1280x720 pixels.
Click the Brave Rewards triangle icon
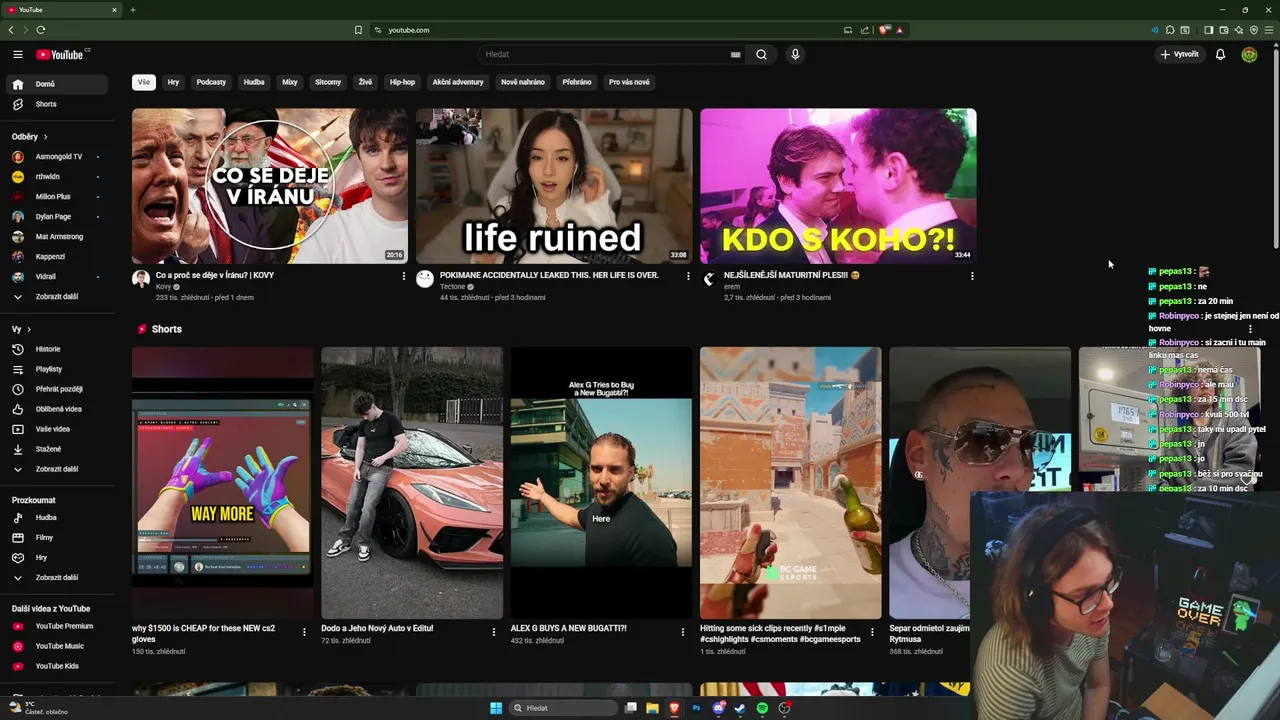point(899,30)
